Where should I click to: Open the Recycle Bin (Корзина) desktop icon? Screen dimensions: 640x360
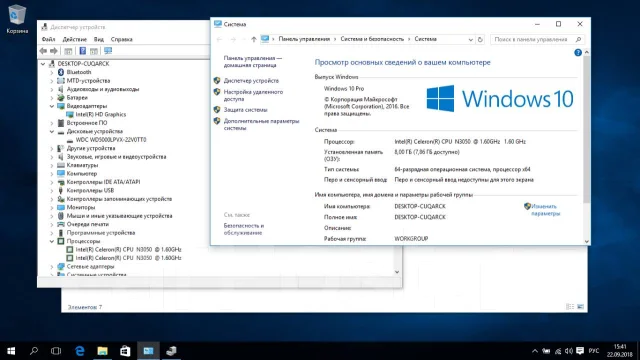click(17, 19)
